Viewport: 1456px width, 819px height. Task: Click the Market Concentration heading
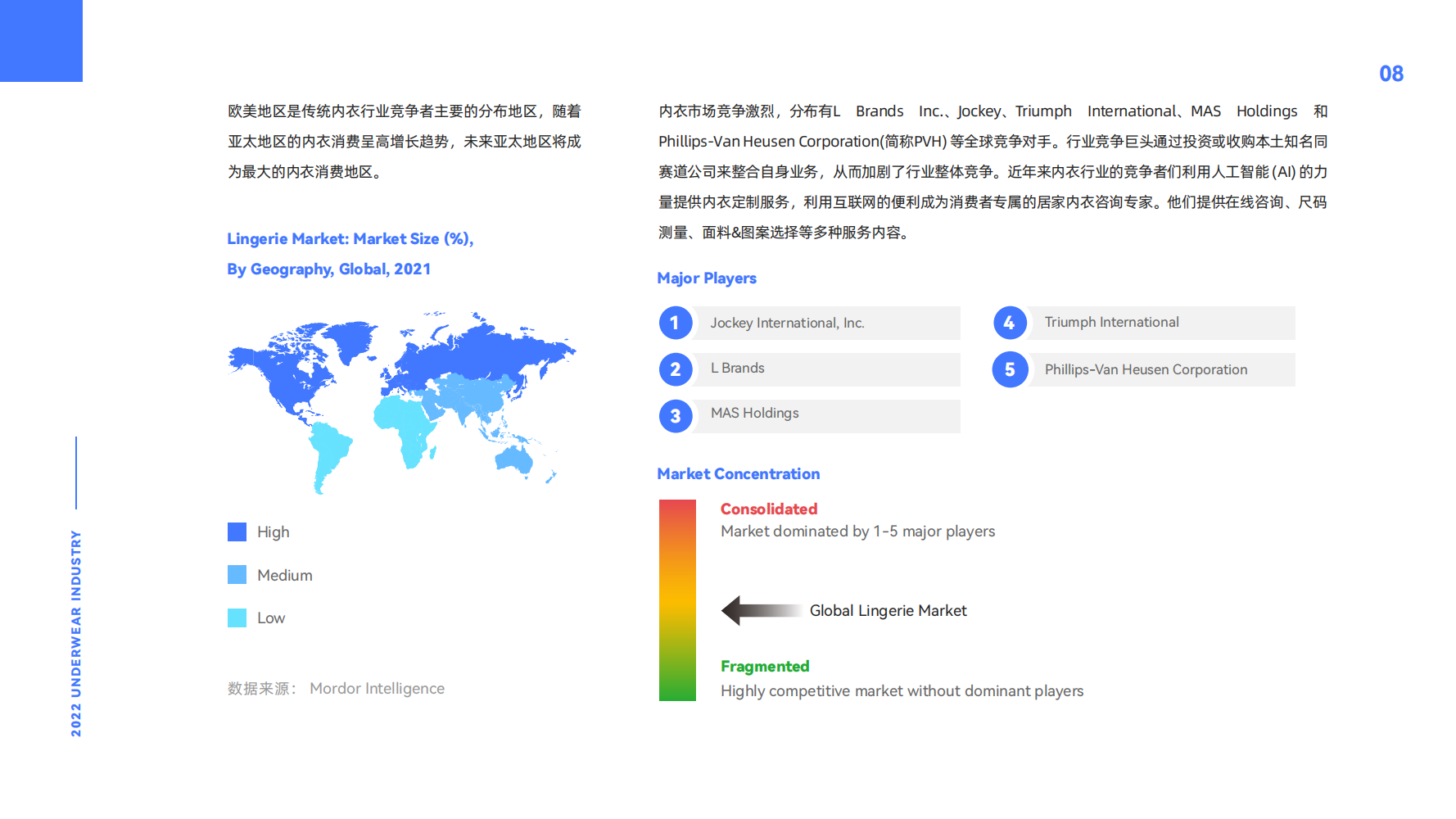tap(738, 474)
